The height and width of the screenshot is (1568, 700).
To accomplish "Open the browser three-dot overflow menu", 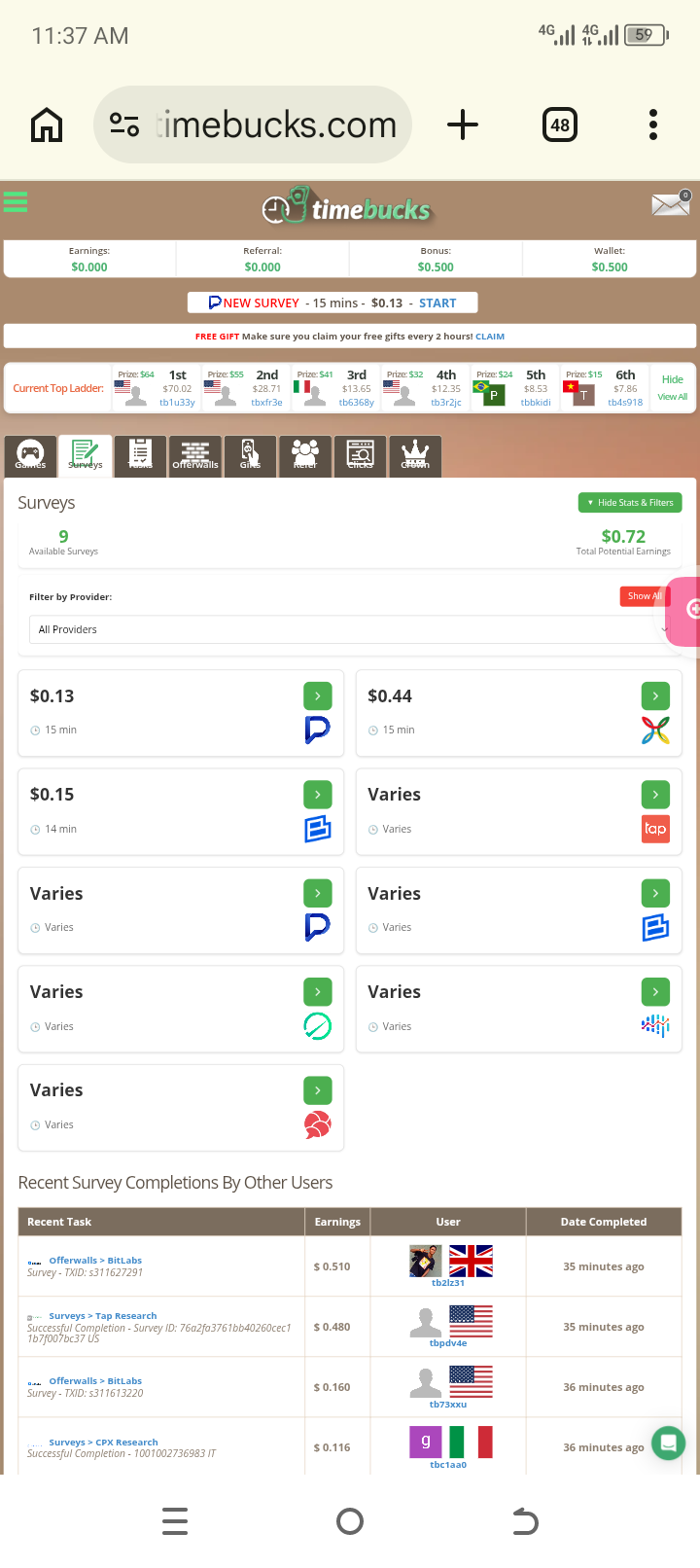I will tap(653, 125).
